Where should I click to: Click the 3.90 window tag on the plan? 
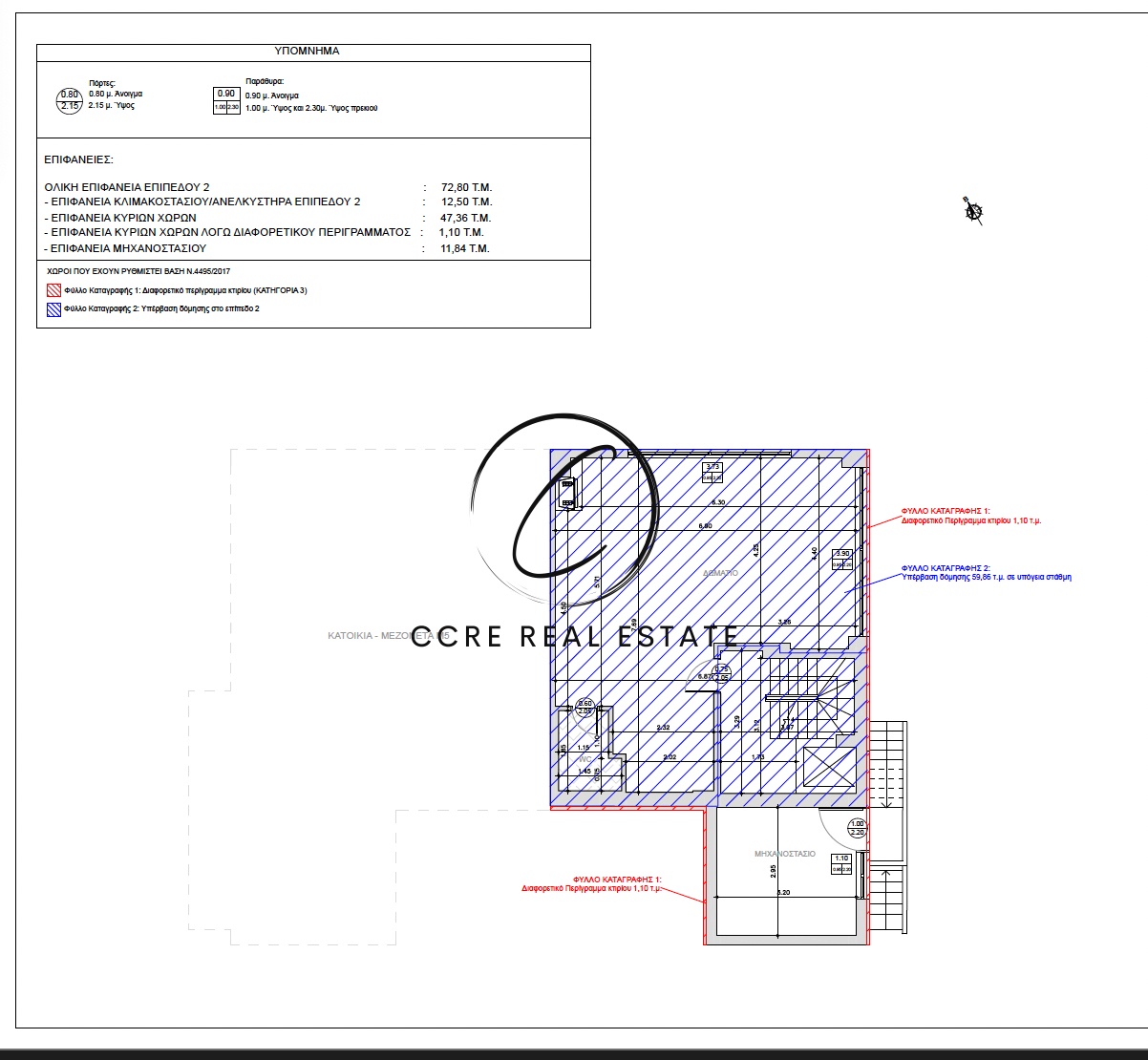pyautogui.click(x=842, y=559)
